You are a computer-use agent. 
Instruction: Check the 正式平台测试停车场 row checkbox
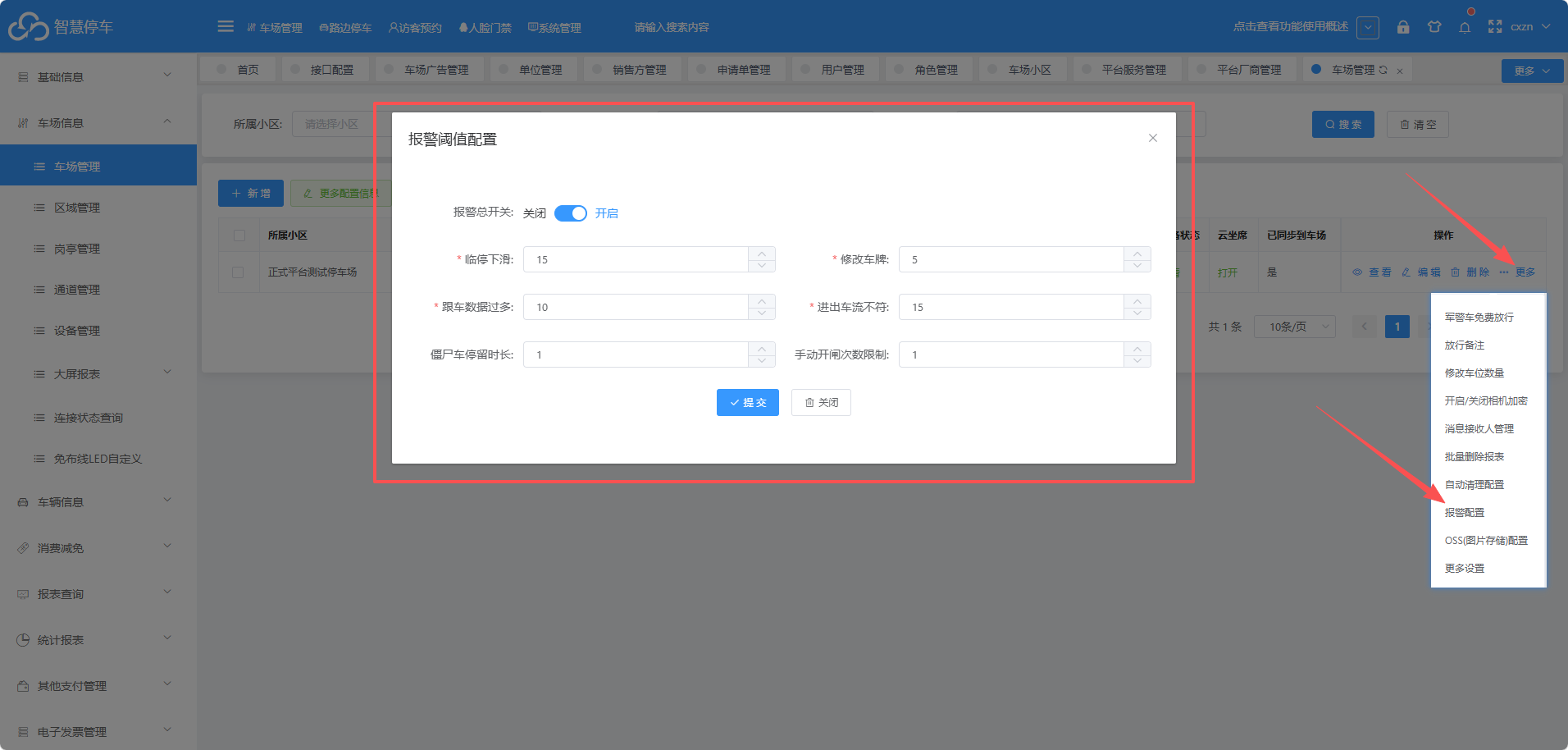[x=238, y=272]
